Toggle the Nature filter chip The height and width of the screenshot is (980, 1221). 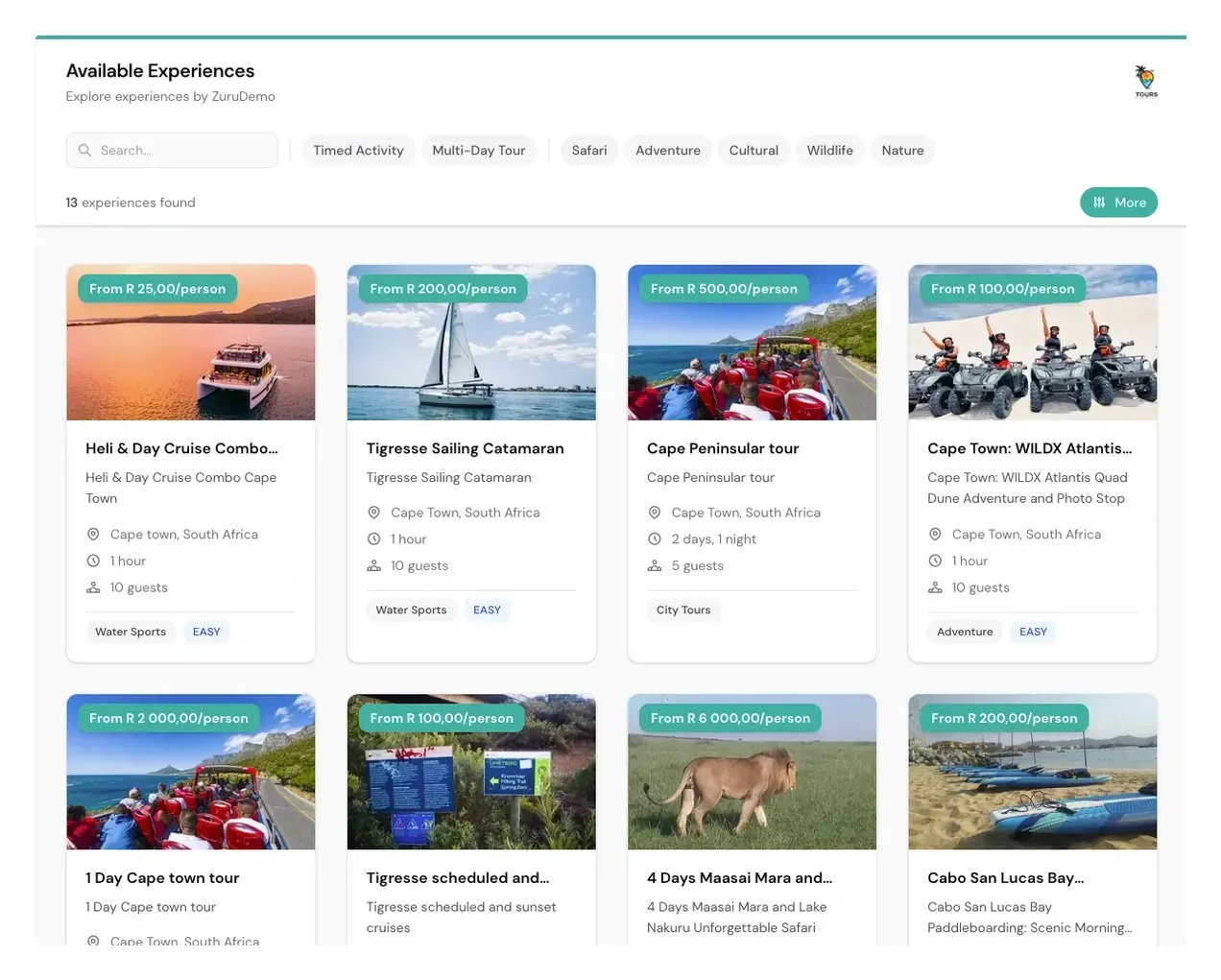coord(903,151)
